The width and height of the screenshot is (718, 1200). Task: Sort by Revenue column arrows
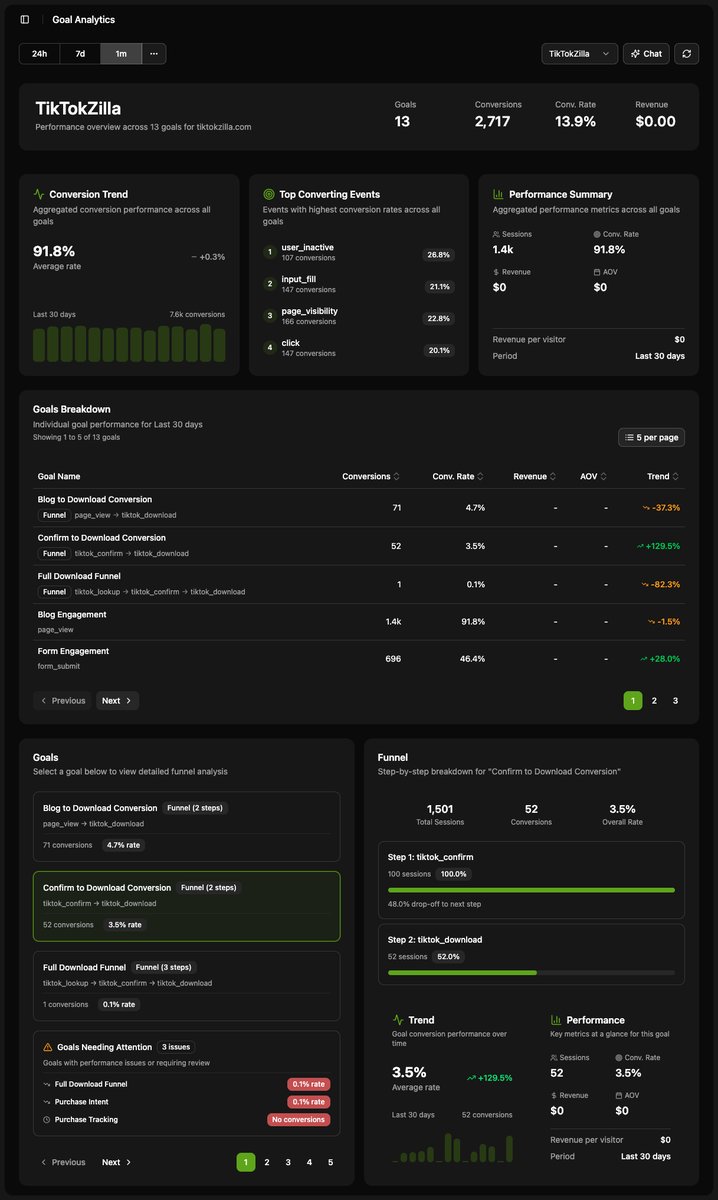[554, 477]
